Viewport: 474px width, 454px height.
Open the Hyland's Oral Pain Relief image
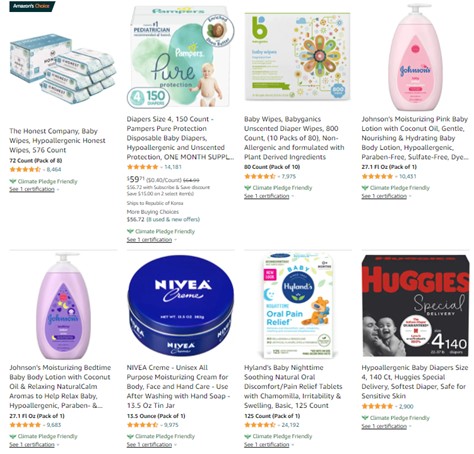point(298,306)
